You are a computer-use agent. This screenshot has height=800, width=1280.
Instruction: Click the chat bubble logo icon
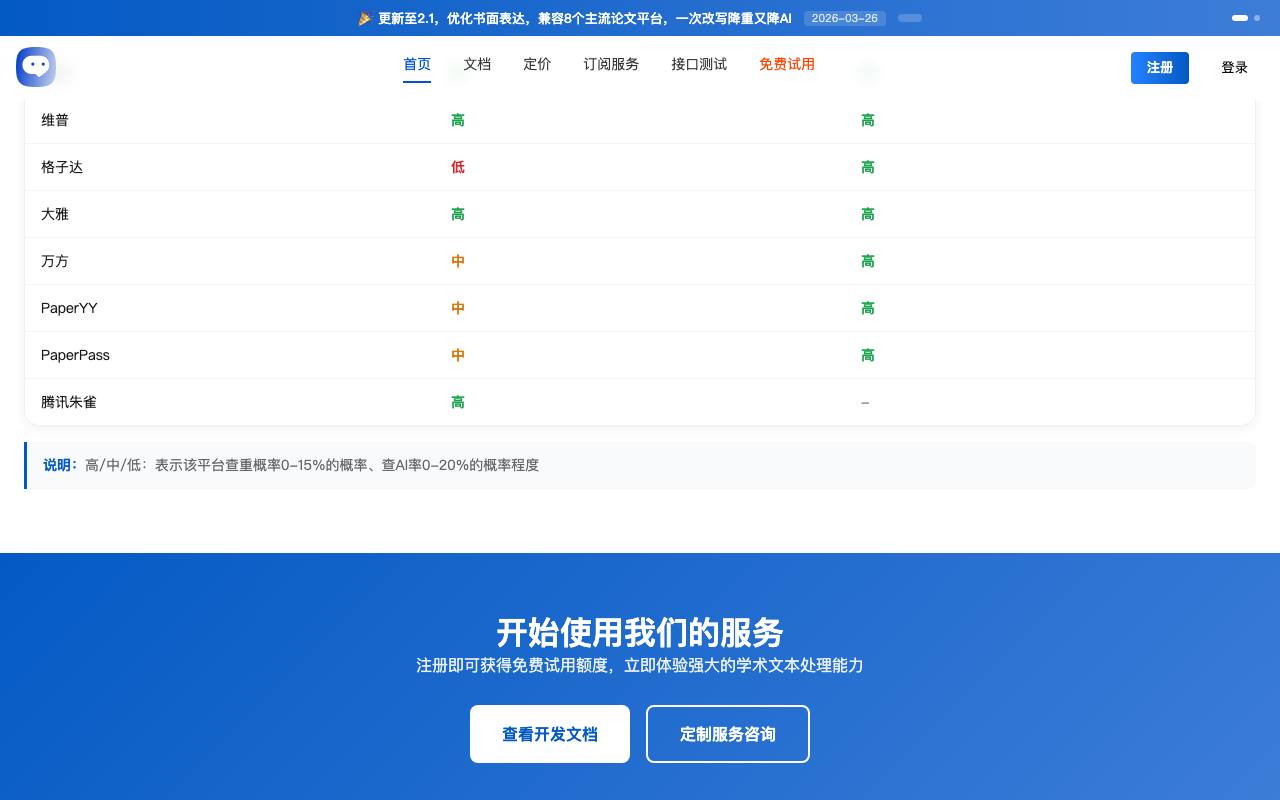click(36, 67)
